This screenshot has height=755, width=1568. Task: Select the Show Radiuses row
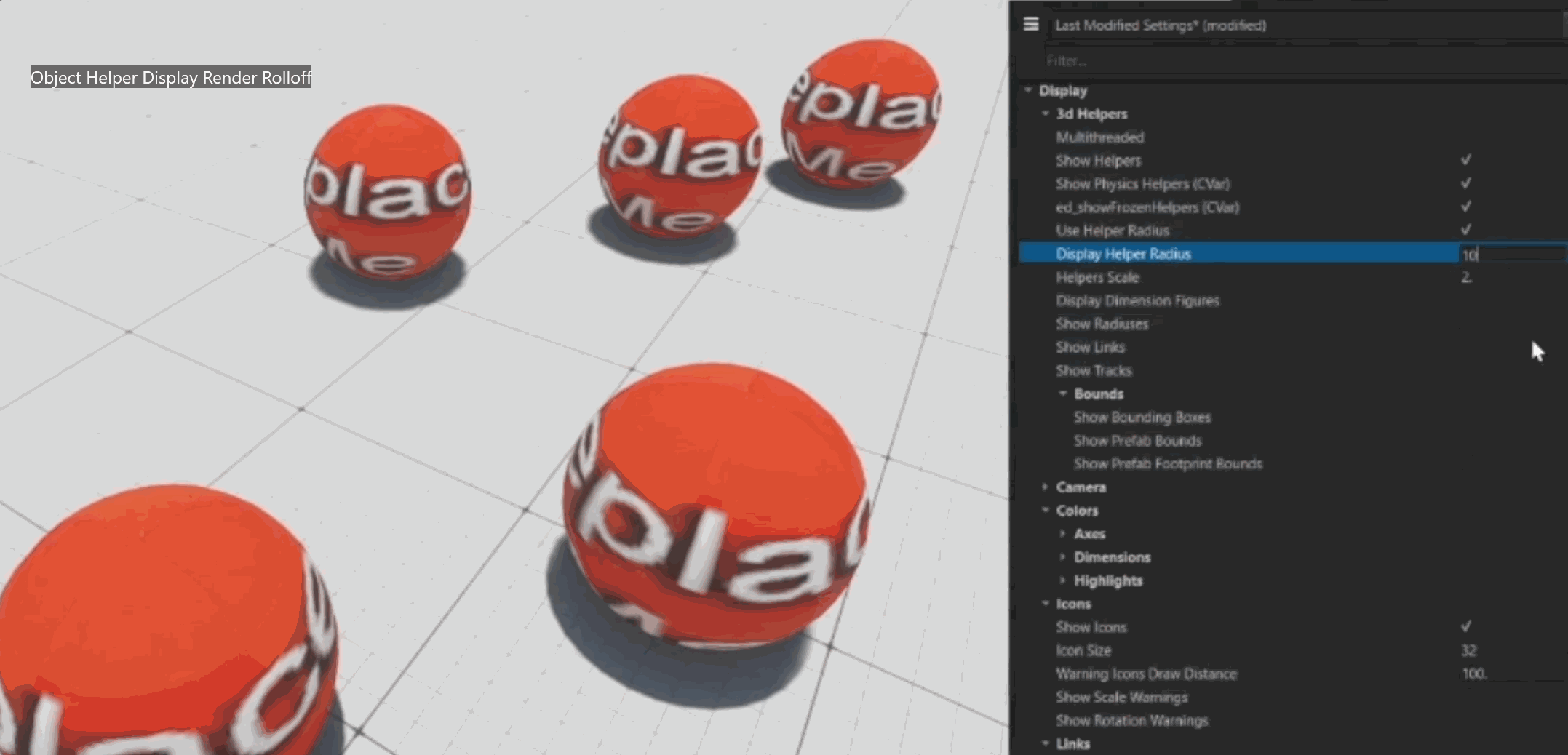point(1292,324)
